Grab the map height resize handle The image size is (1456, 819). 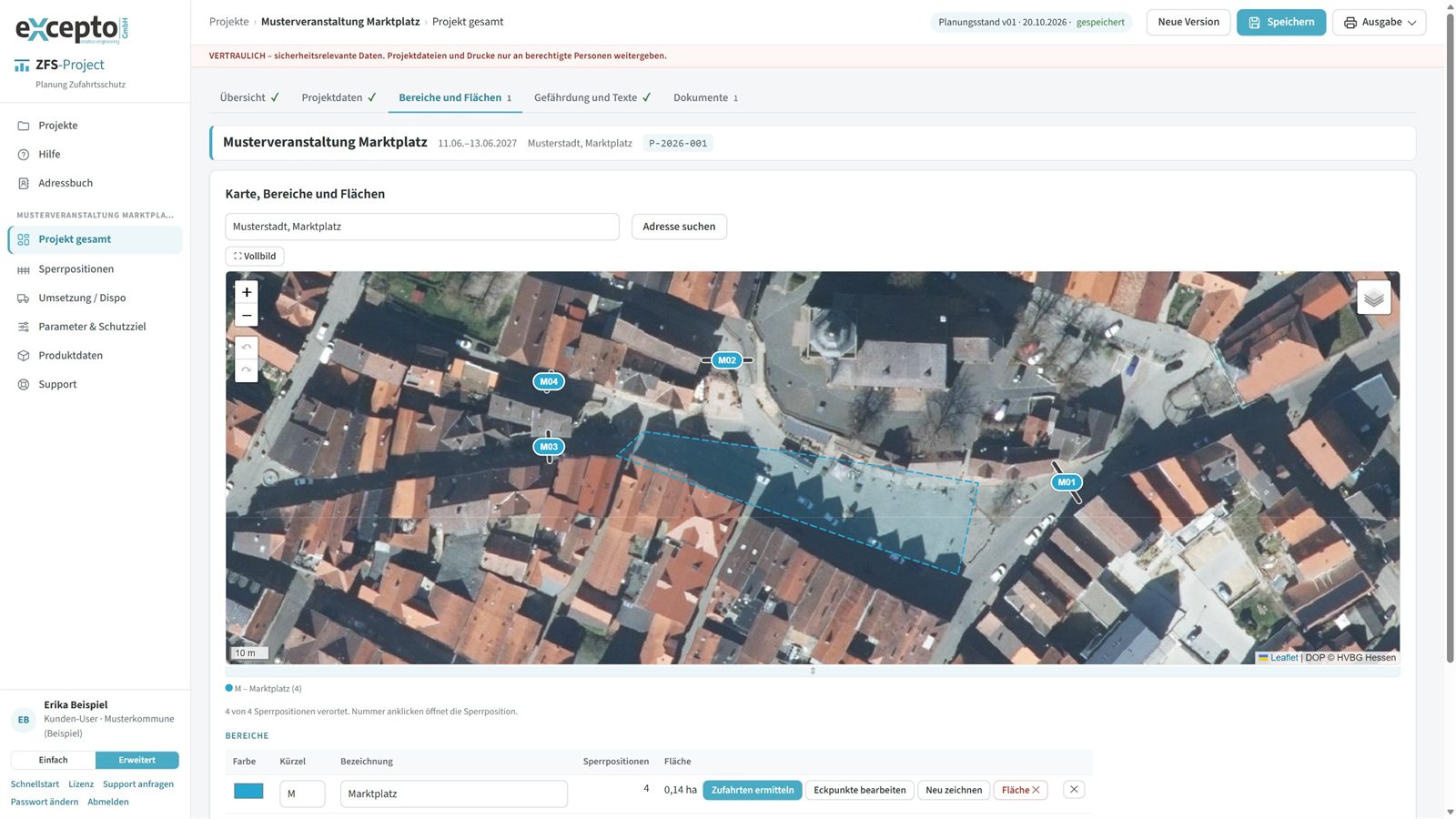[813, 671]
